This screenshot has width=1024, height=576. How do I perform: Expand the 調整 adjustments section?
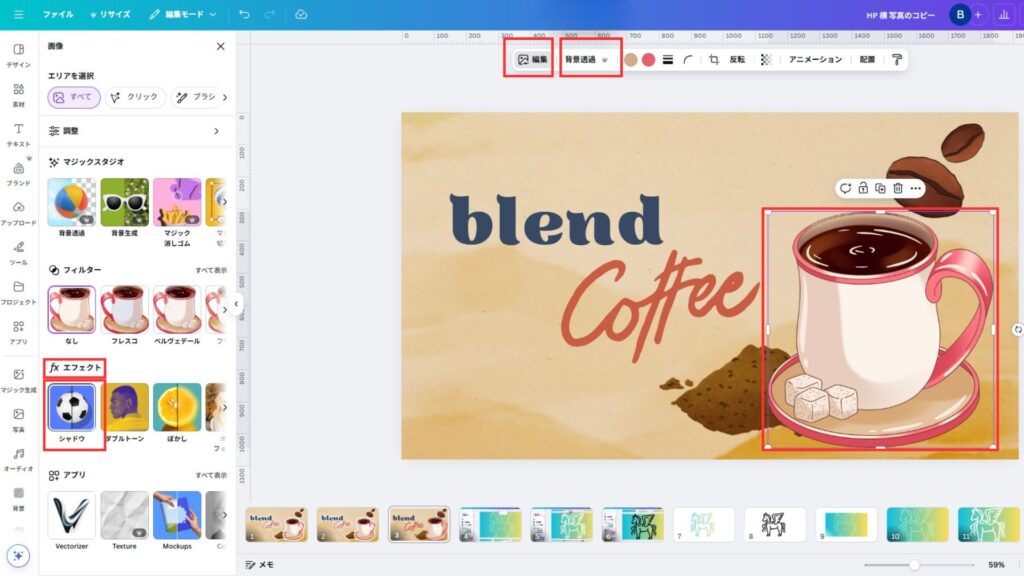tap(216, 131)
